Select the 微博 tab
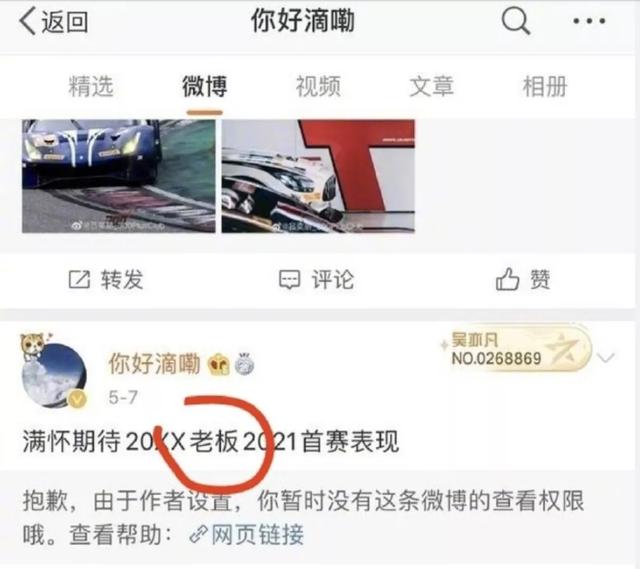This screenshot has height=569, width=640. [204, 86]
